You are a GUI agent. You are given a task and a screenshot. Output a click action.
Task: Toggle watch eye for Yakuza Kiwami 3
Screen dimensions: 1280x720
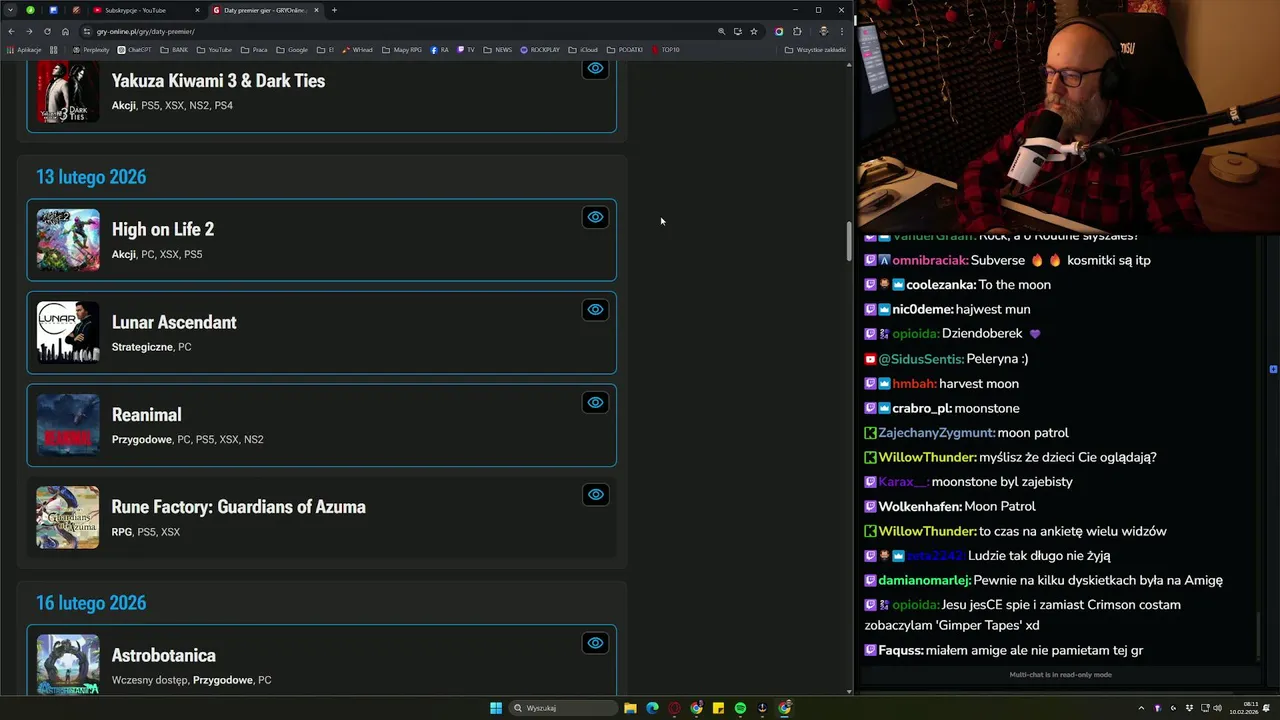coord(595,68)
